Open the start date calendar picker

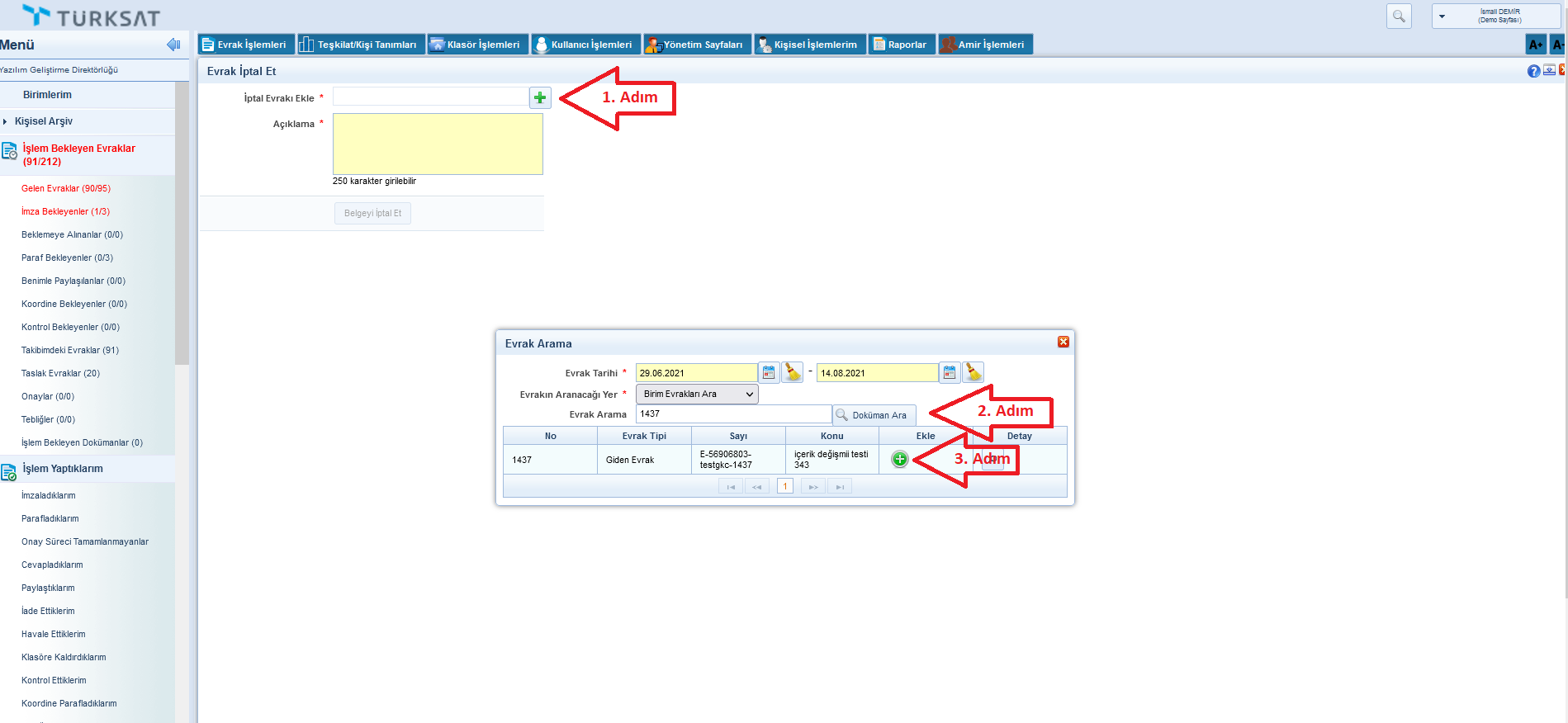[x=769, y=373]
